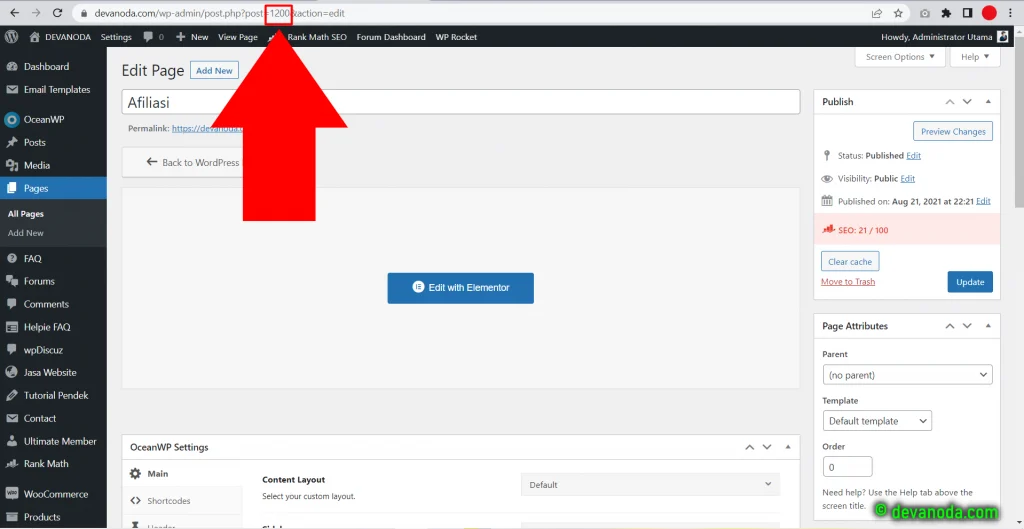Click View Page in admin bar
This screenshot has width=1024, height=529.
pyautogui.click(x=238, y=37)
